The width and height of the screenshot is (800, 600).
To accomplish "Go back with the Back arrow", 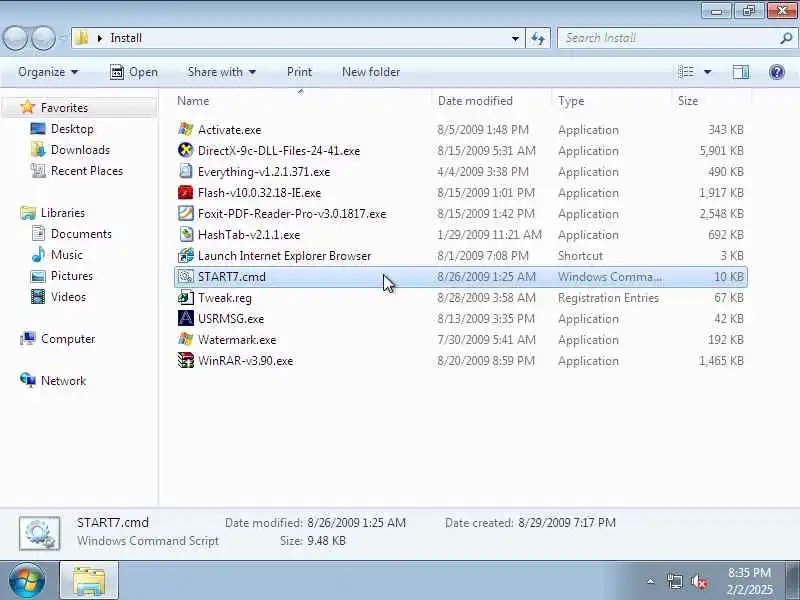I will coord(16,38).
